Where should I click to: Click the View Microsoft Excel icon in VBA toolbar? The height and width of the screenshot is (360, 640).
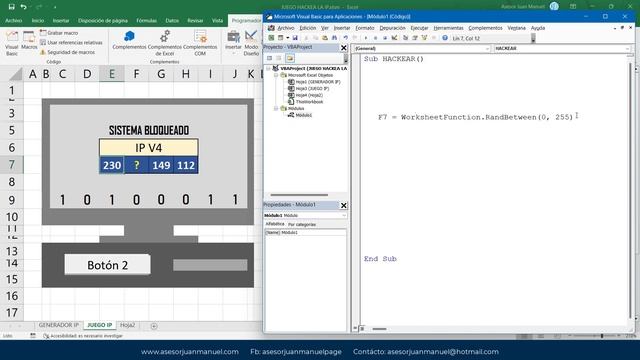click(271, 38)
